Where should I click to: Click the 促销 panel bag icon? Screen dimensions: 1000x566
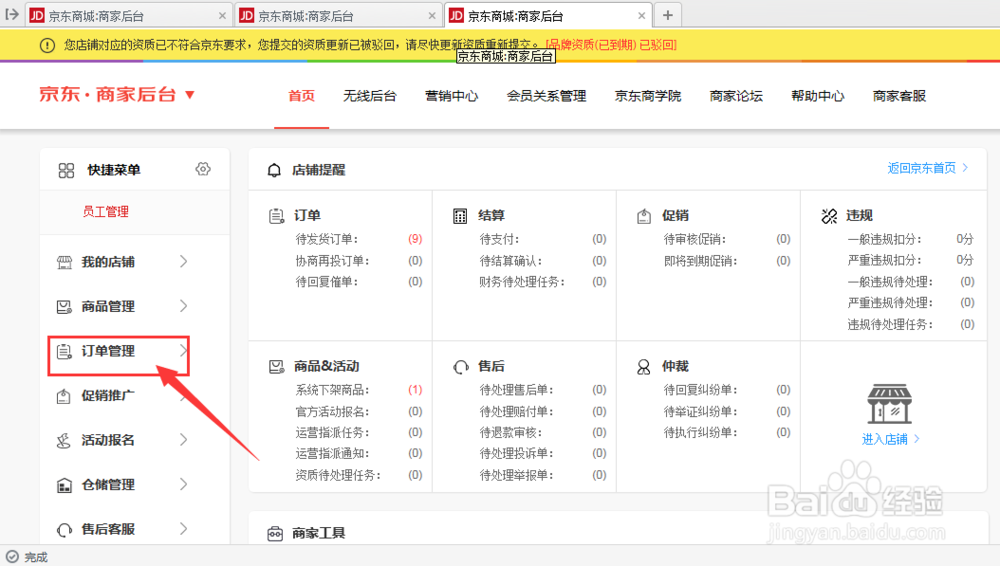[x=644, y=216]
